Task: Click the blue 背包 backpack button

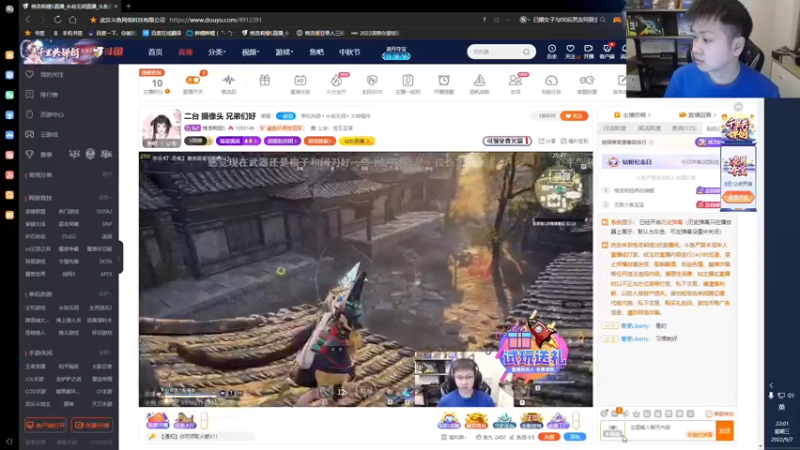Action: pos(574,437)
